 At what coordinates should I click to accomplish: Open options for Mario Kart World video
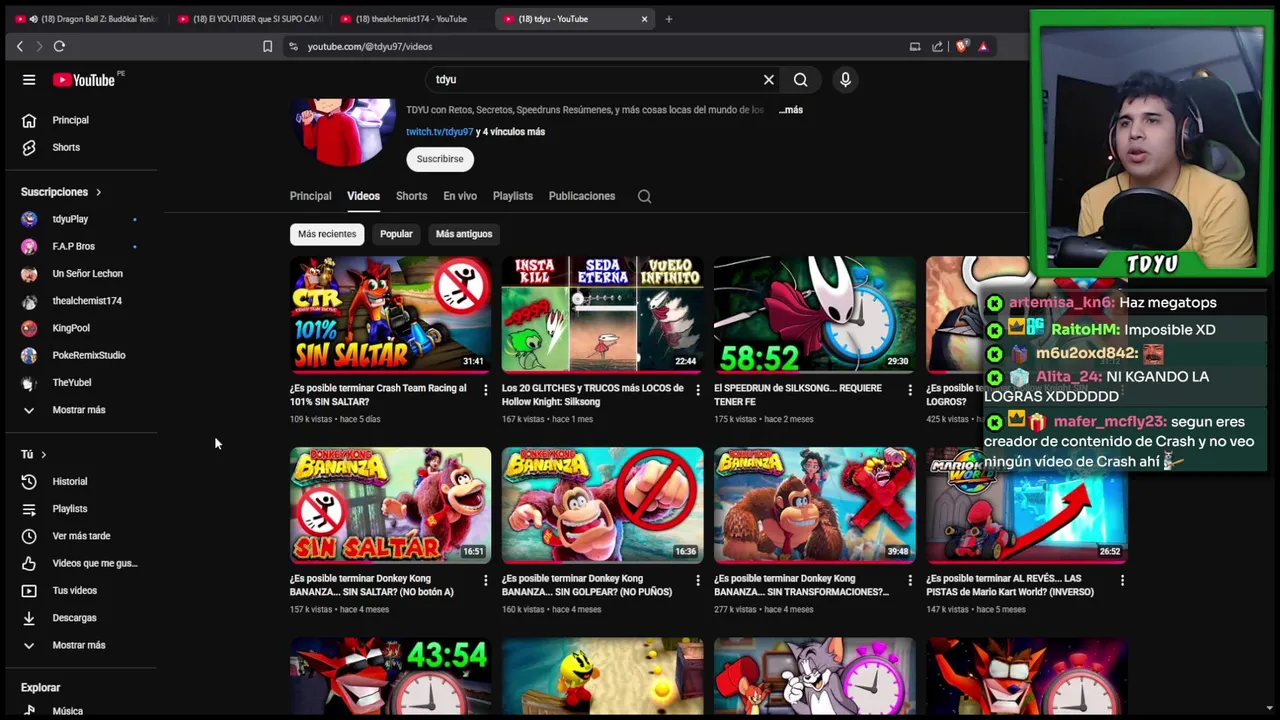tap(1122, 580)
